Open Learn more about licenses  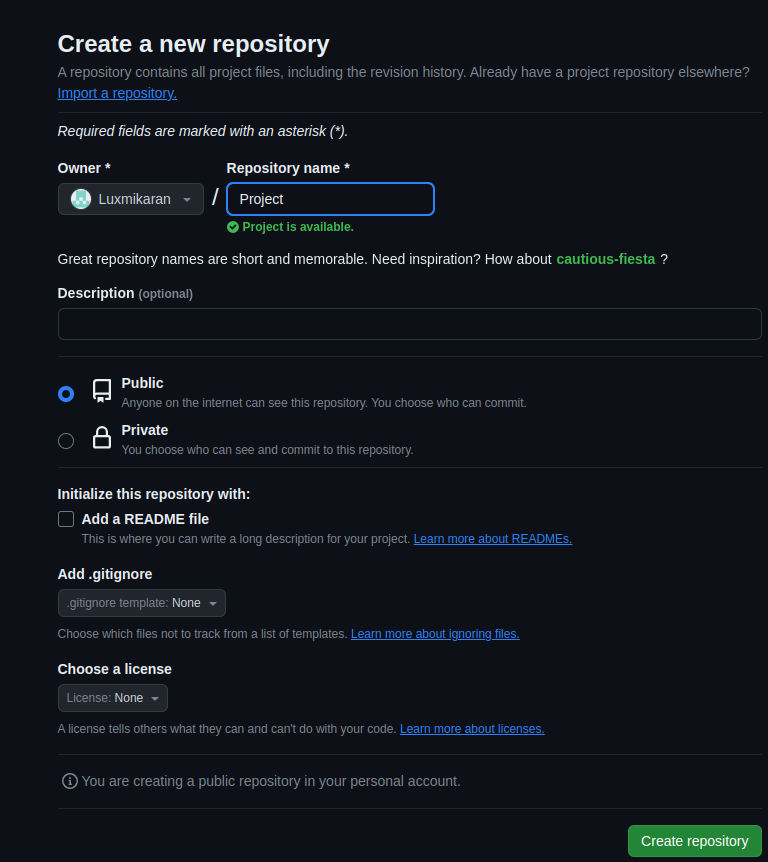tap(471, 728)
